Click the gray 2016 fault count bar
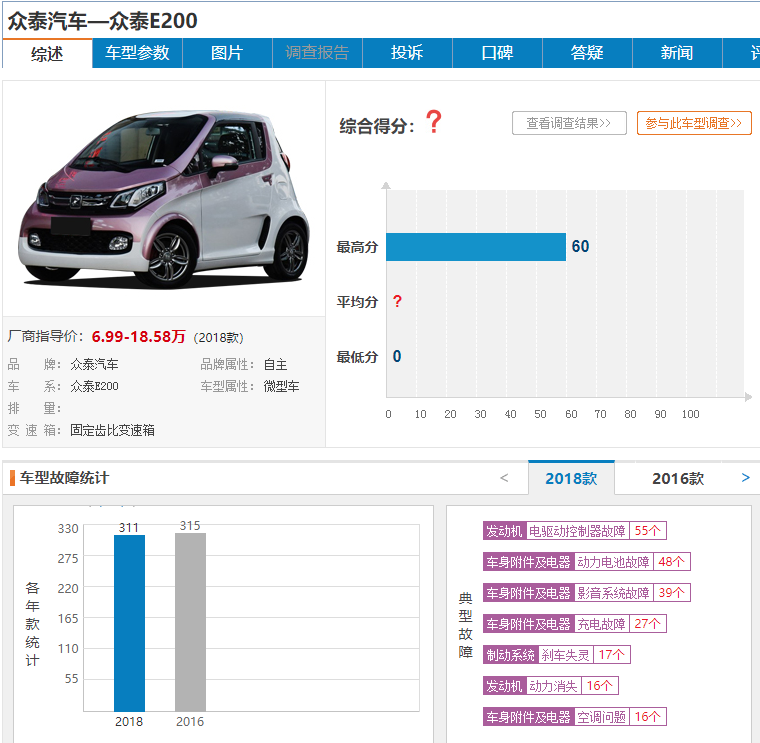Viewport: 760px width, 743px height. (x=190, y=622)
